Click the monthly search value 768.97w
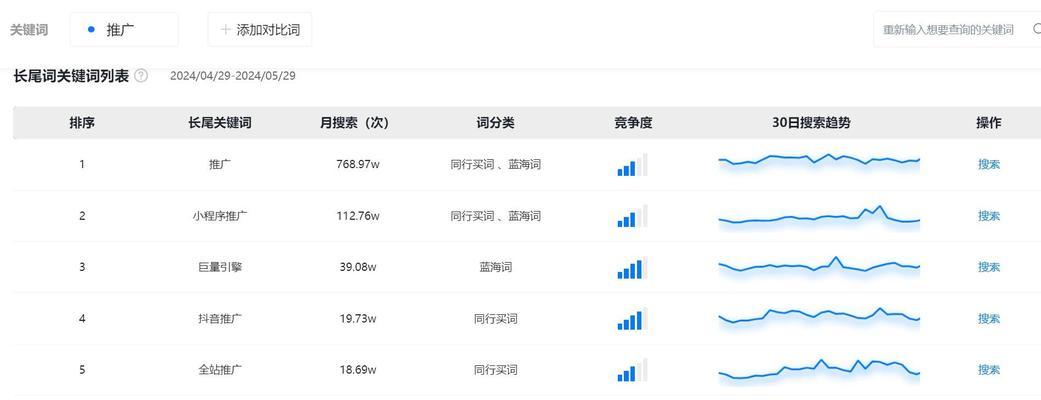 (x=358, y=165)
